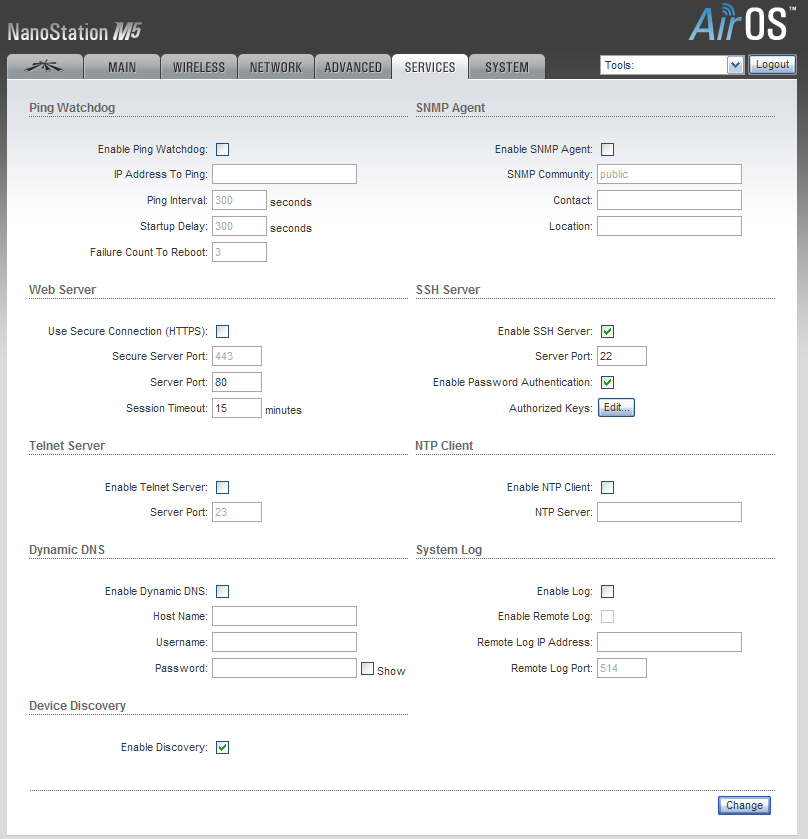Enable the Ping Watchdog checkbox

point(223,150)
